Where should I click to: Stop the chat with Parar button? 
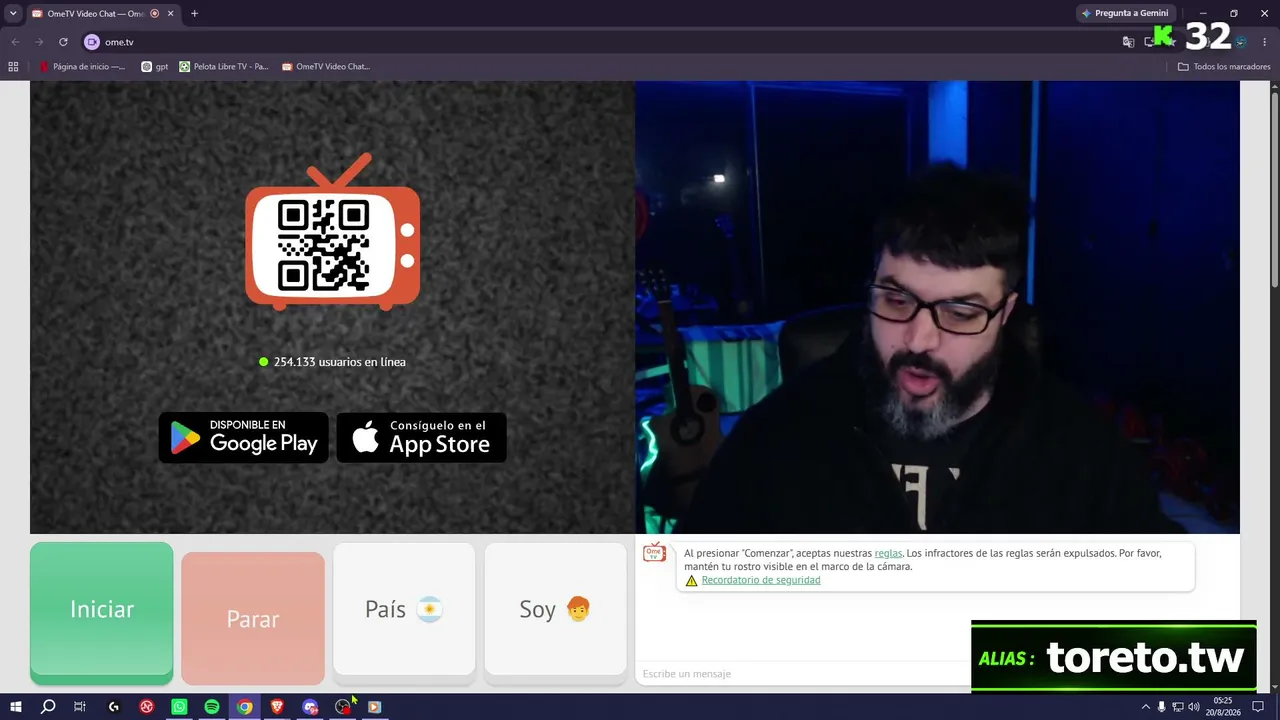point(253,618)
